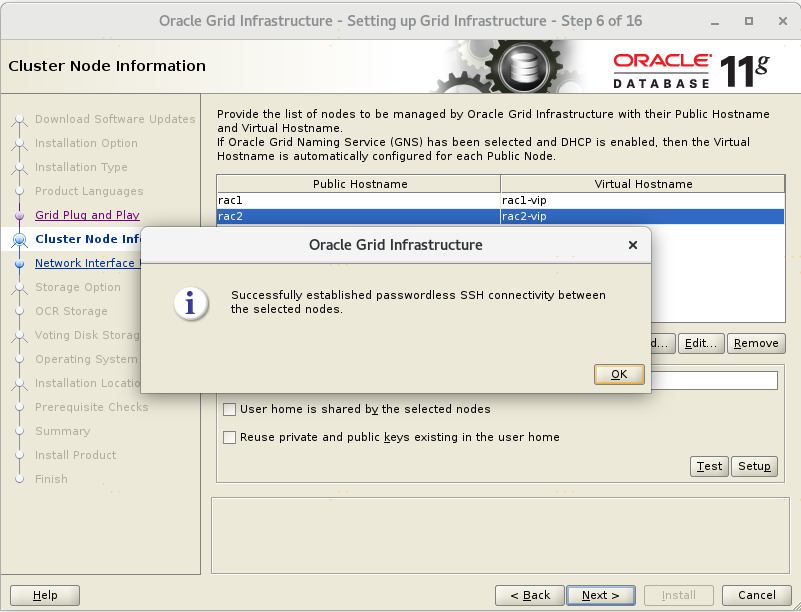The width and height of the screenshot is (801, 612).
Task: Select the rac1 row in the node table
Action: pyautogui.click(x=358, y=200)
